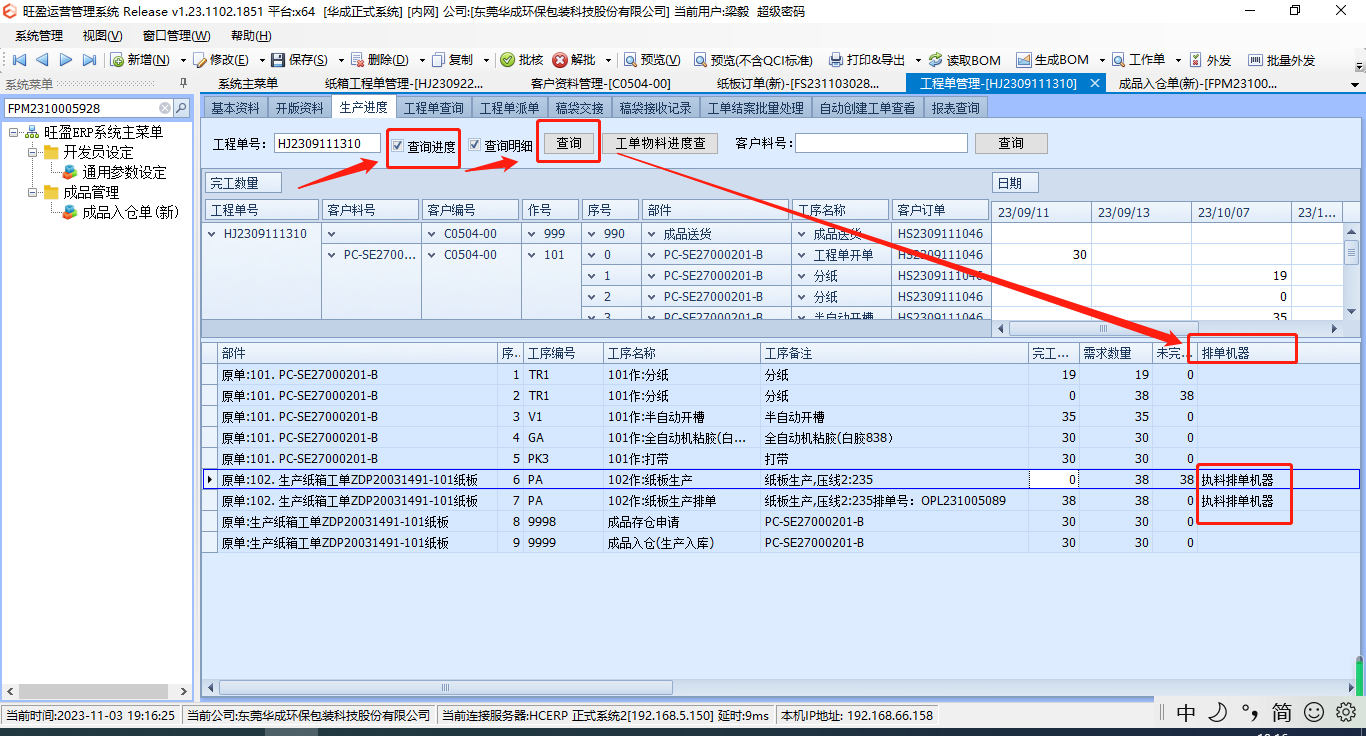Click the 打印&导出 printer icon
The width and height of the screenshot is (1366, 736).
tap(836, 60)
